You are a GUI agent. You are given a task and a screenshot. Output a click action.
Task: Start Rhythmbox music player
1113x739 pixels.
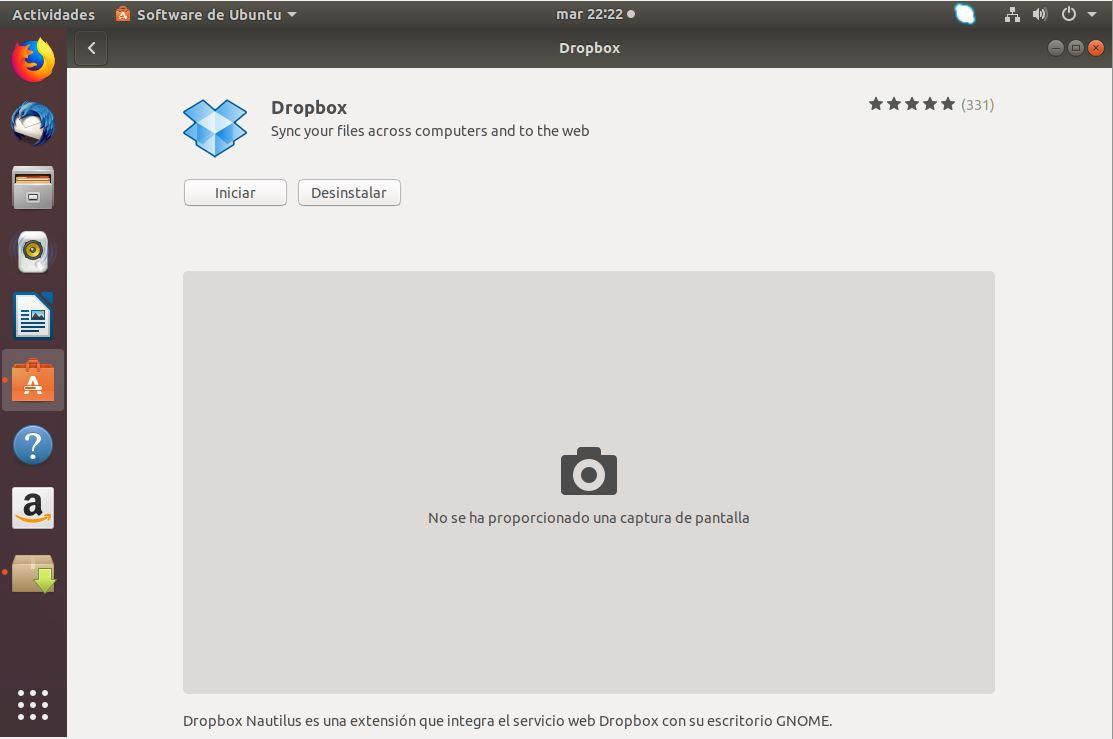click(33, 251)
